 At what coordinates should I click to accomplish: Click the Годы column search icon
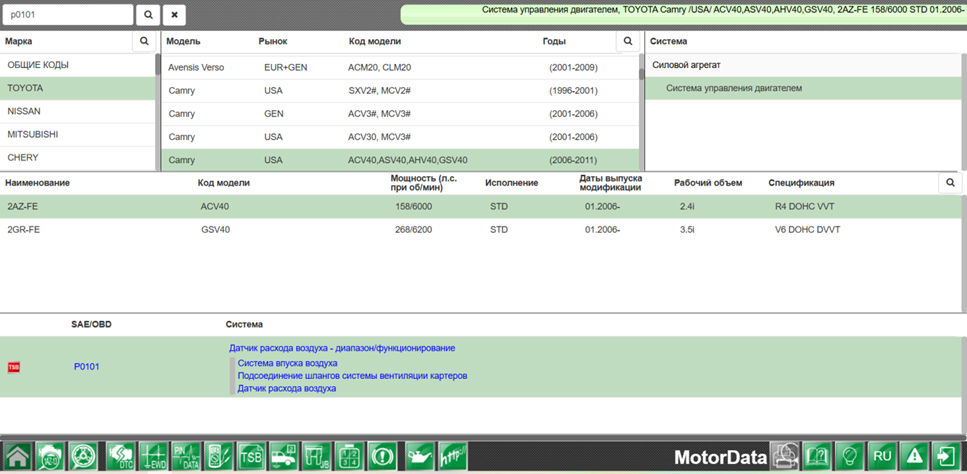628,41
